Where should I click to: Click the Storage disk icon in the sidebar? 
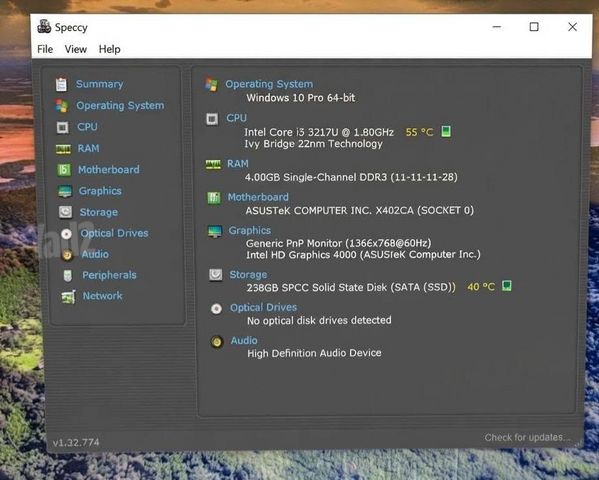coord(65,212)
